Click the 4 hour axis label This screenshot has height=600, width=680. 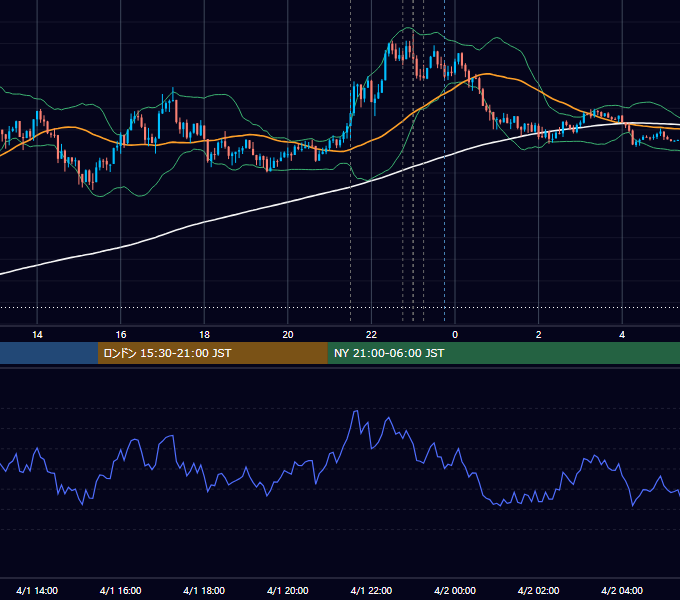click(622, 335)
